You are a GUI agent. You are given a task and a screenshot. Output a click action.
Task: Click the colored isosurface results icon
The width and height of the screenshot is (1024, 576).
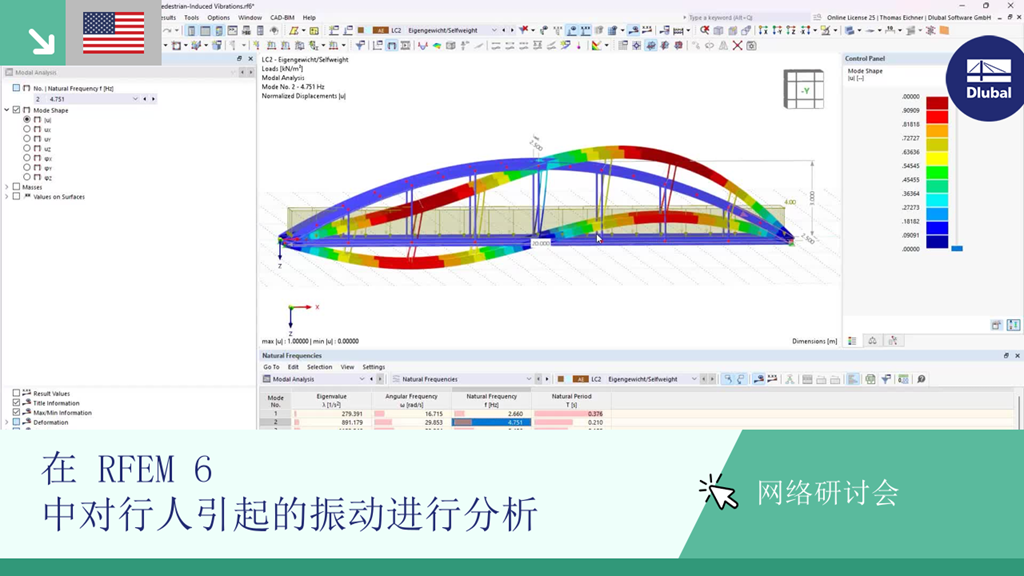(437, 46)
